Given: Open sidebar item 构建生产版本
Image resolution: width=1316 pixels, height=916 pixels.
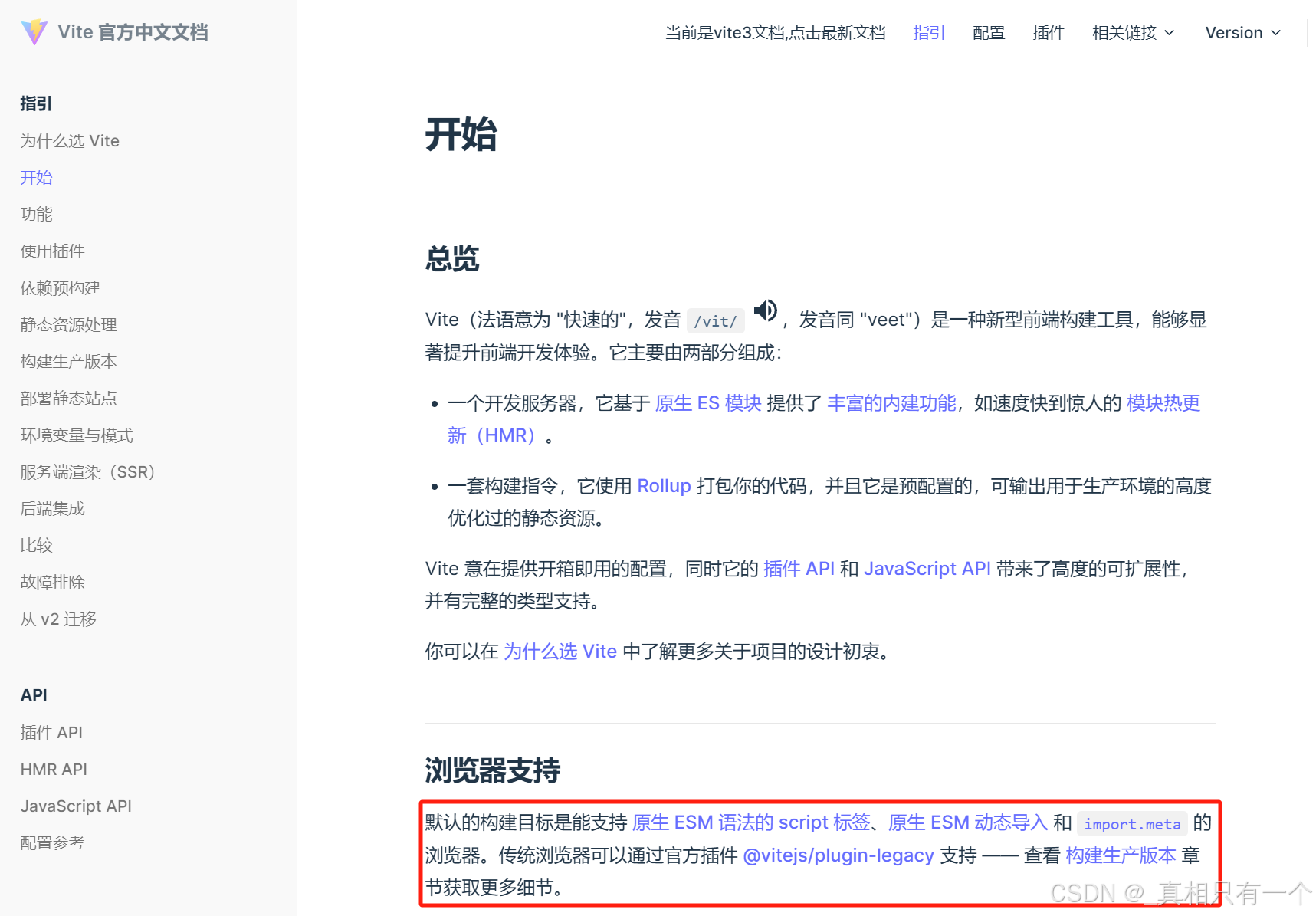Looking at the screenshot, I should point(68,362).
